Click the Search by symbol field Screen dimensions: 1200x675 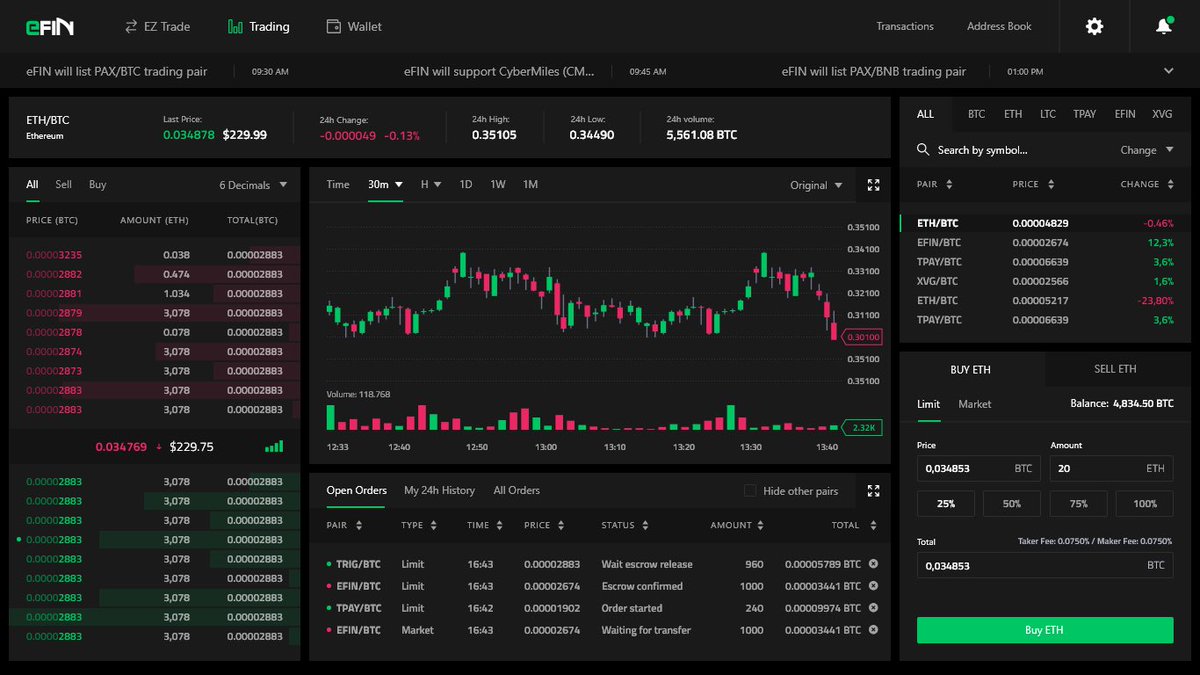click(x=982, y=150)
